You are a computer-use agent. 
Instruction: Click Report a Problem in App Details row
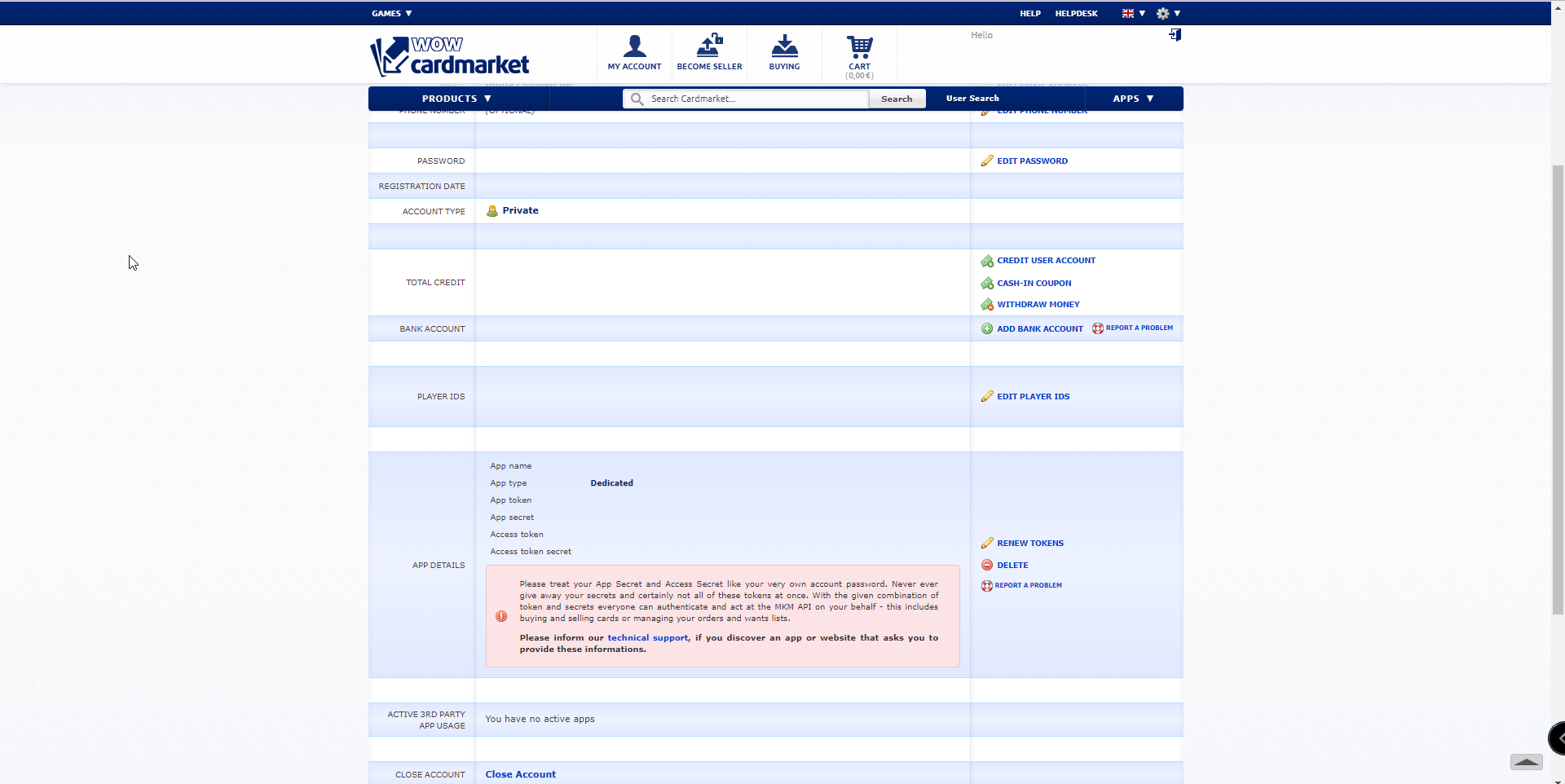tap(1029, 586)
